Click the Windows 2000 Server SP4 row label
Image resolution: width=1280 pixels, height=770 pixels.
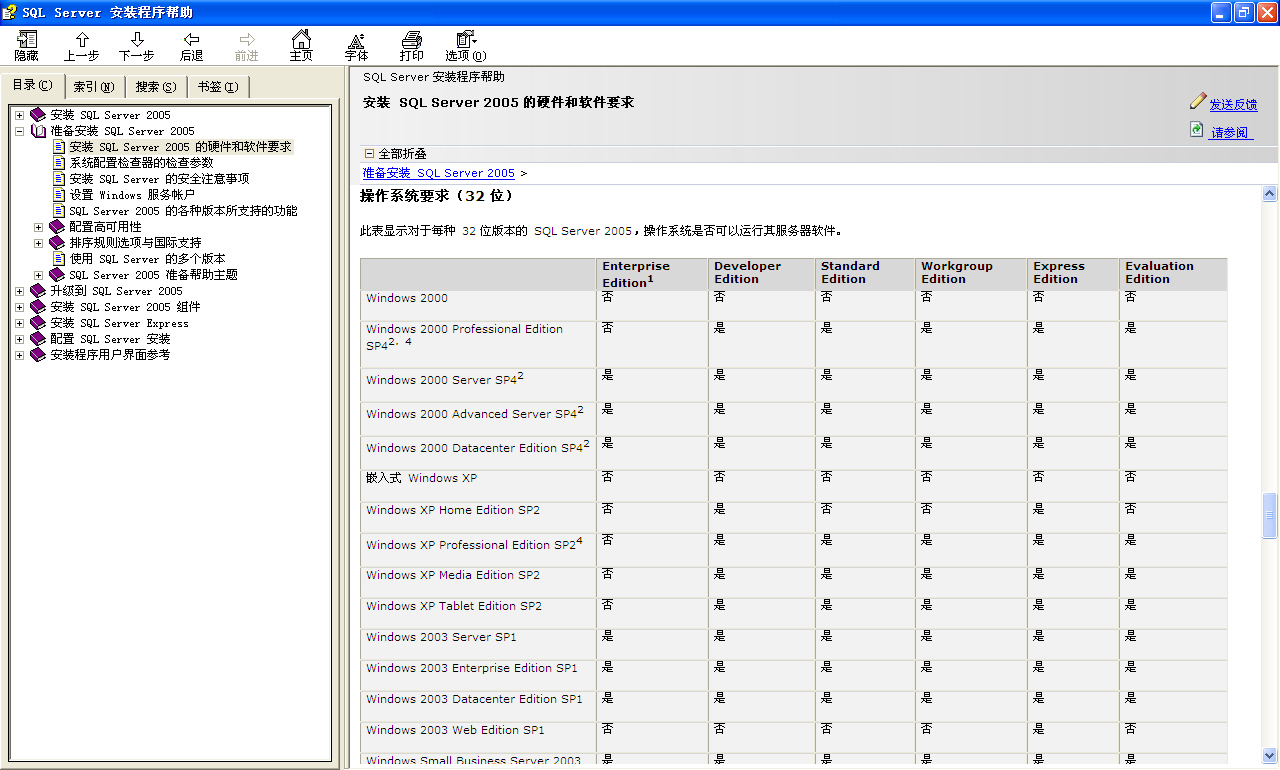click(445, 379)
